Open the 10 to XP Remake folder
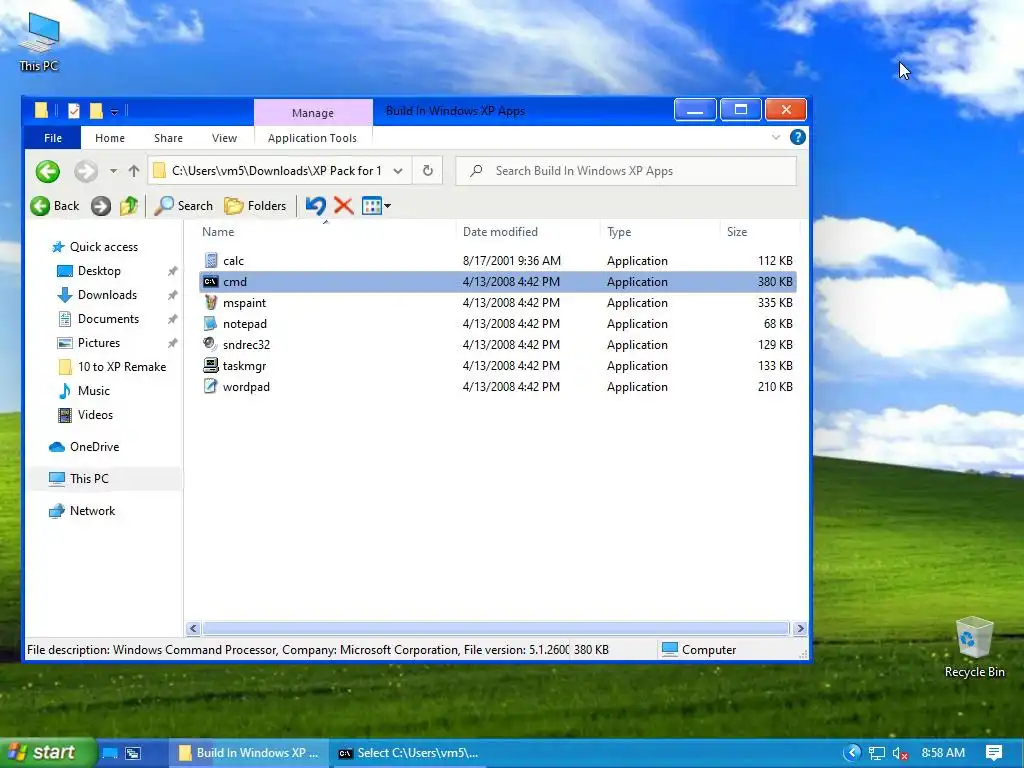The width and height of the screenshot is (1024, 768). [x=112, y=366]
